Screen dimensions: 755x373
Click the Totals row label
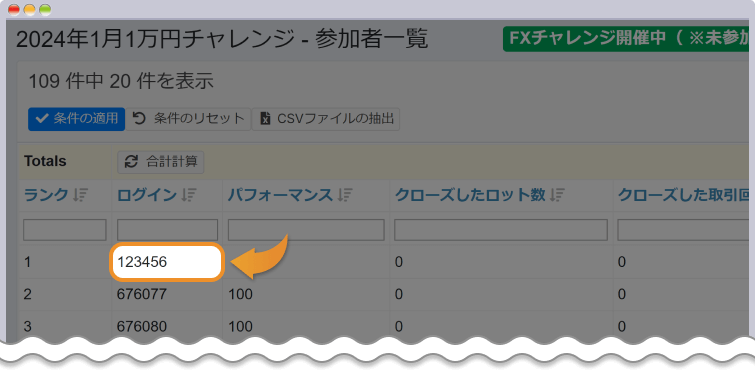pos(45,161)
